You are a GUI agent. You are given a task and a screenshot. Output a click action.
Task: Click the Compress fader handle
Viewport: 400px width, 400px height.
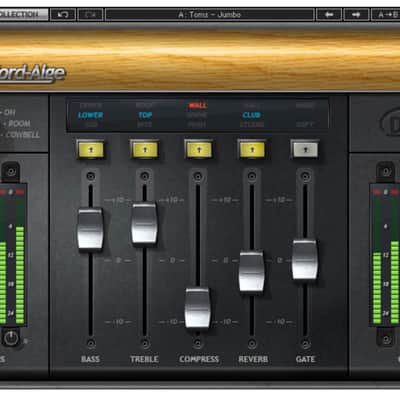(x=198, y=308)
